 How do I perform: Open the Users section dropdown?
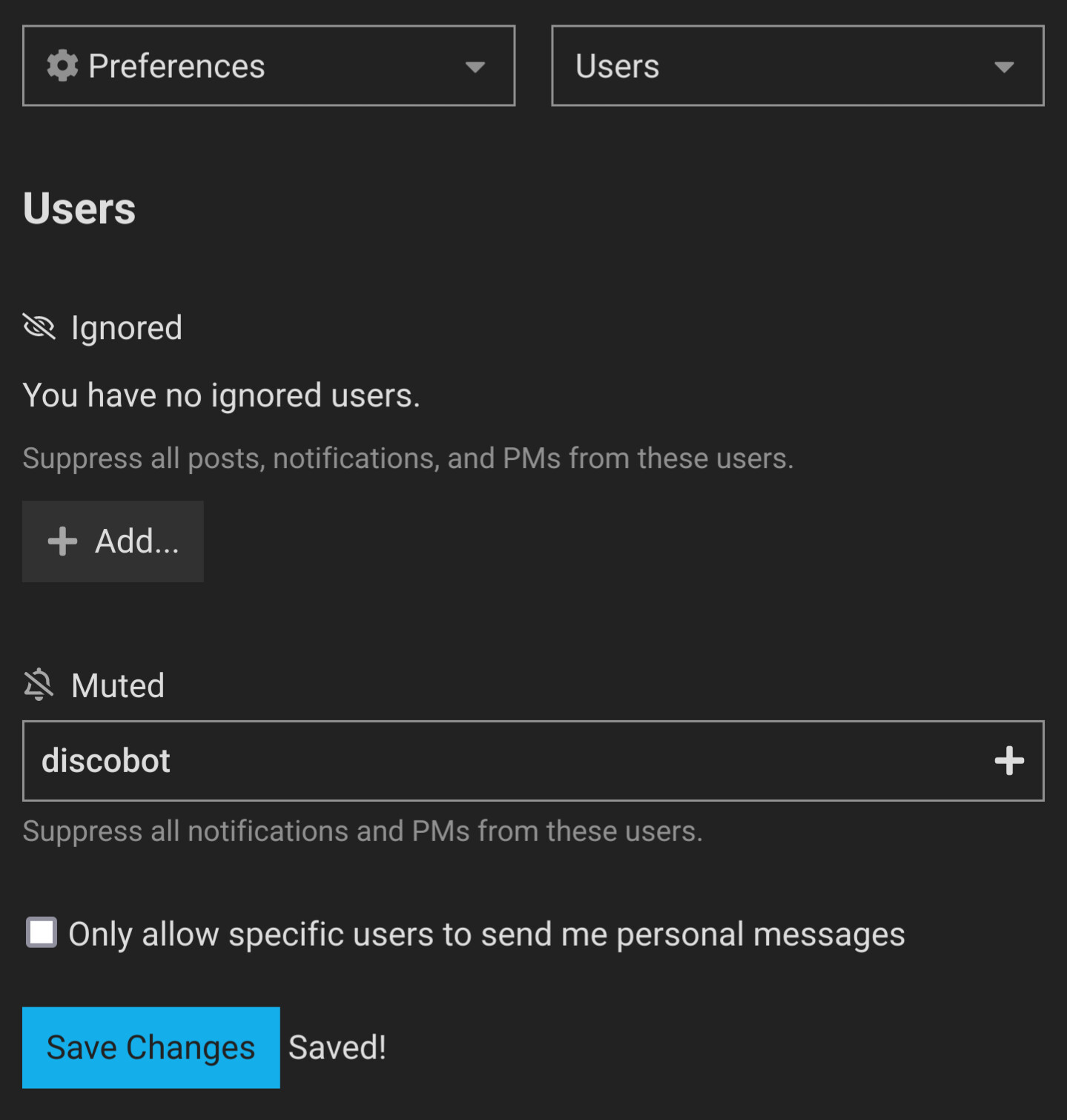pyautogui.click(x=798, y=66)
